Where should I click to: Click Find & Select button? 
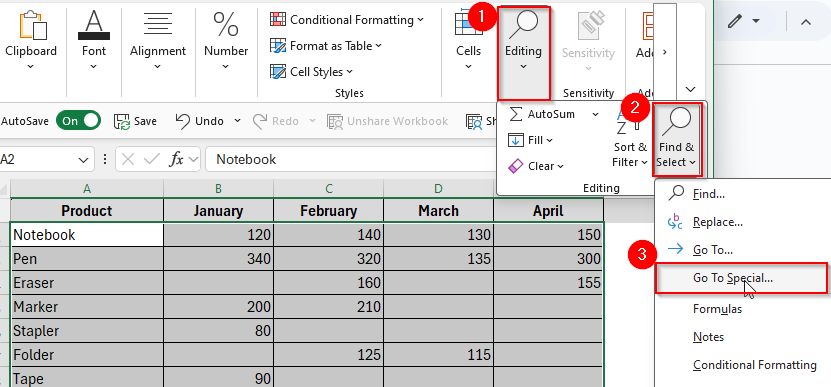pyautogui.click(x=677, y=140)
